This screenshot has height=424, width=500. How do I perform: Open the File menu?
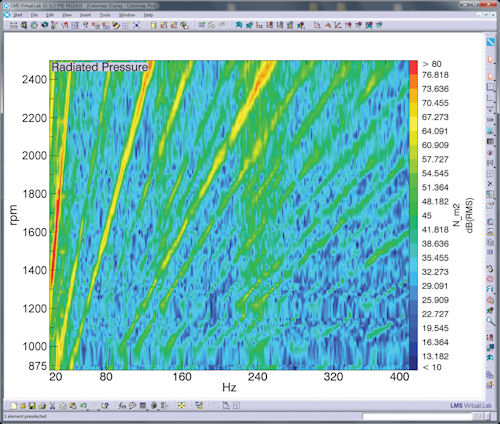[34, 15]
